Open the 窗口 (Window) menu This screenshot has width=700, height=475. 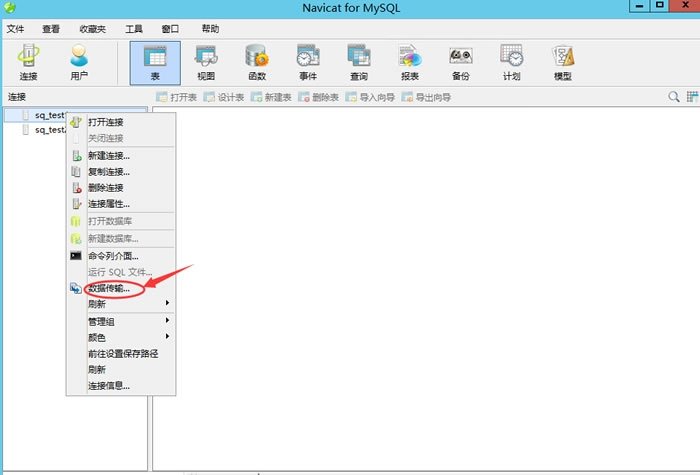click(x=170, y=29)
